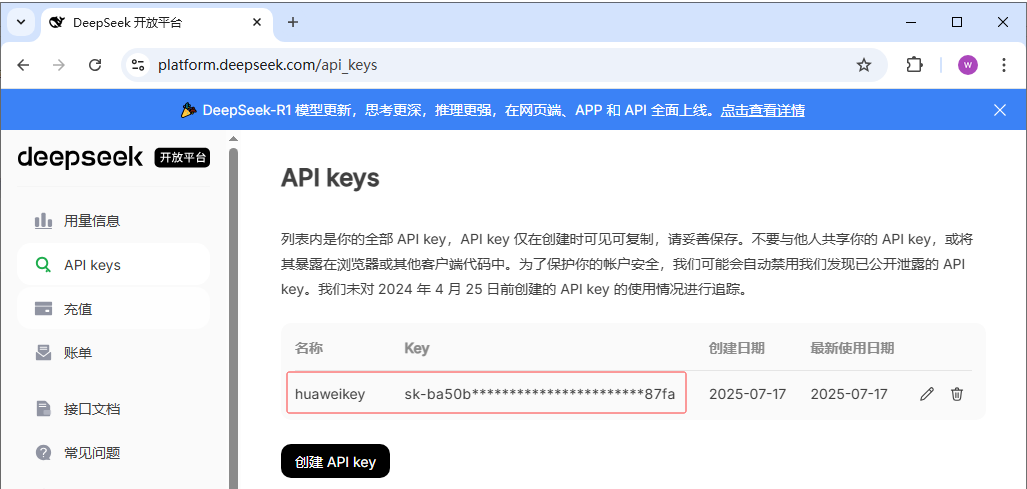Click the 名称 column header
This screenshot has height=489, width=1027.
click(x=309, y=348)
